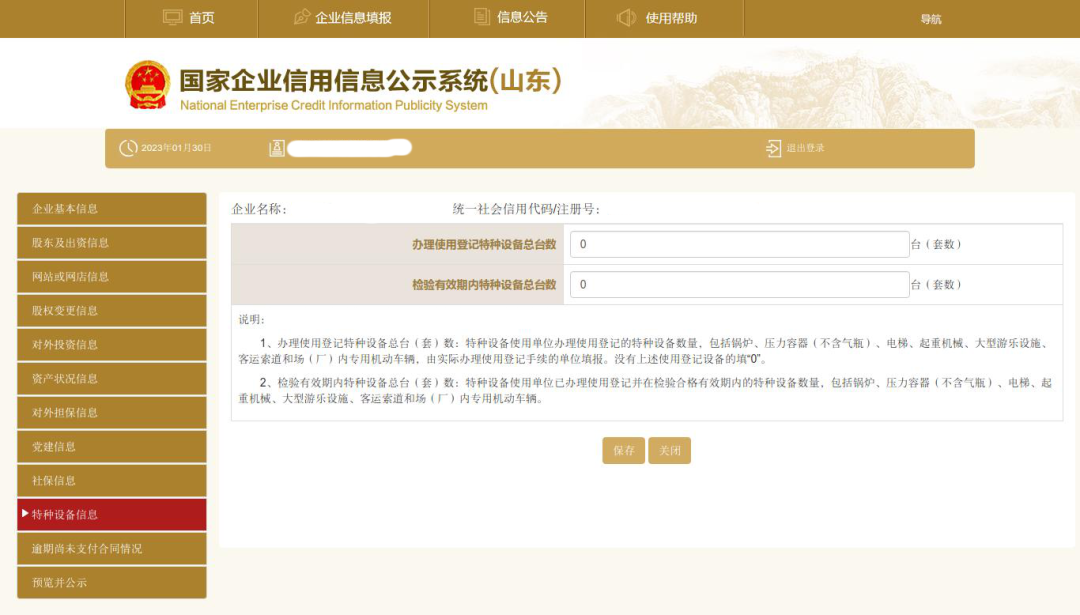Click the speaker icon beside 使用帮助

tap(627, 17)
